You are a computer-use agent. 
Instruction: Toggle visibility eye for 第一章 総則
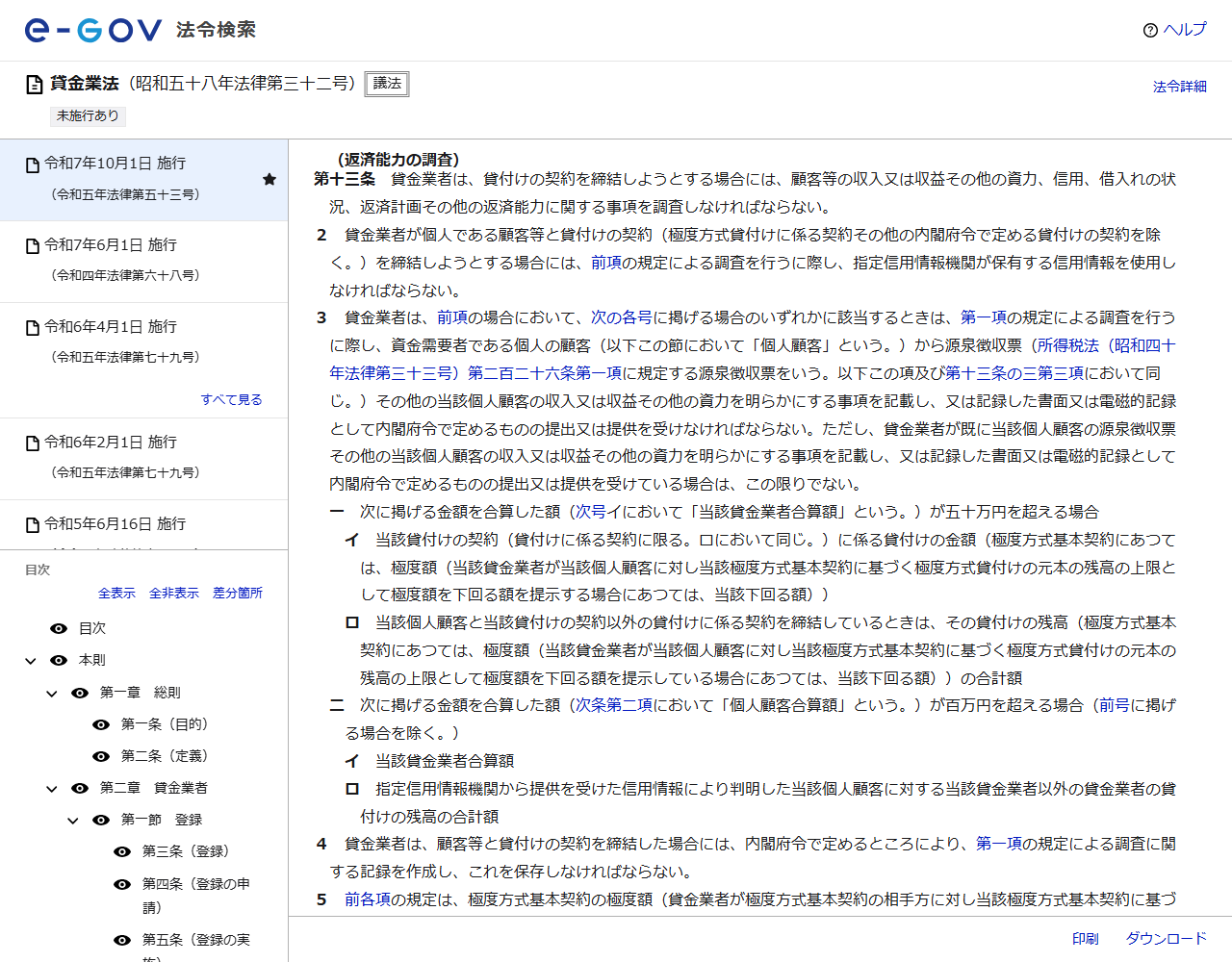pyautogui.click(x=80, y=693)
